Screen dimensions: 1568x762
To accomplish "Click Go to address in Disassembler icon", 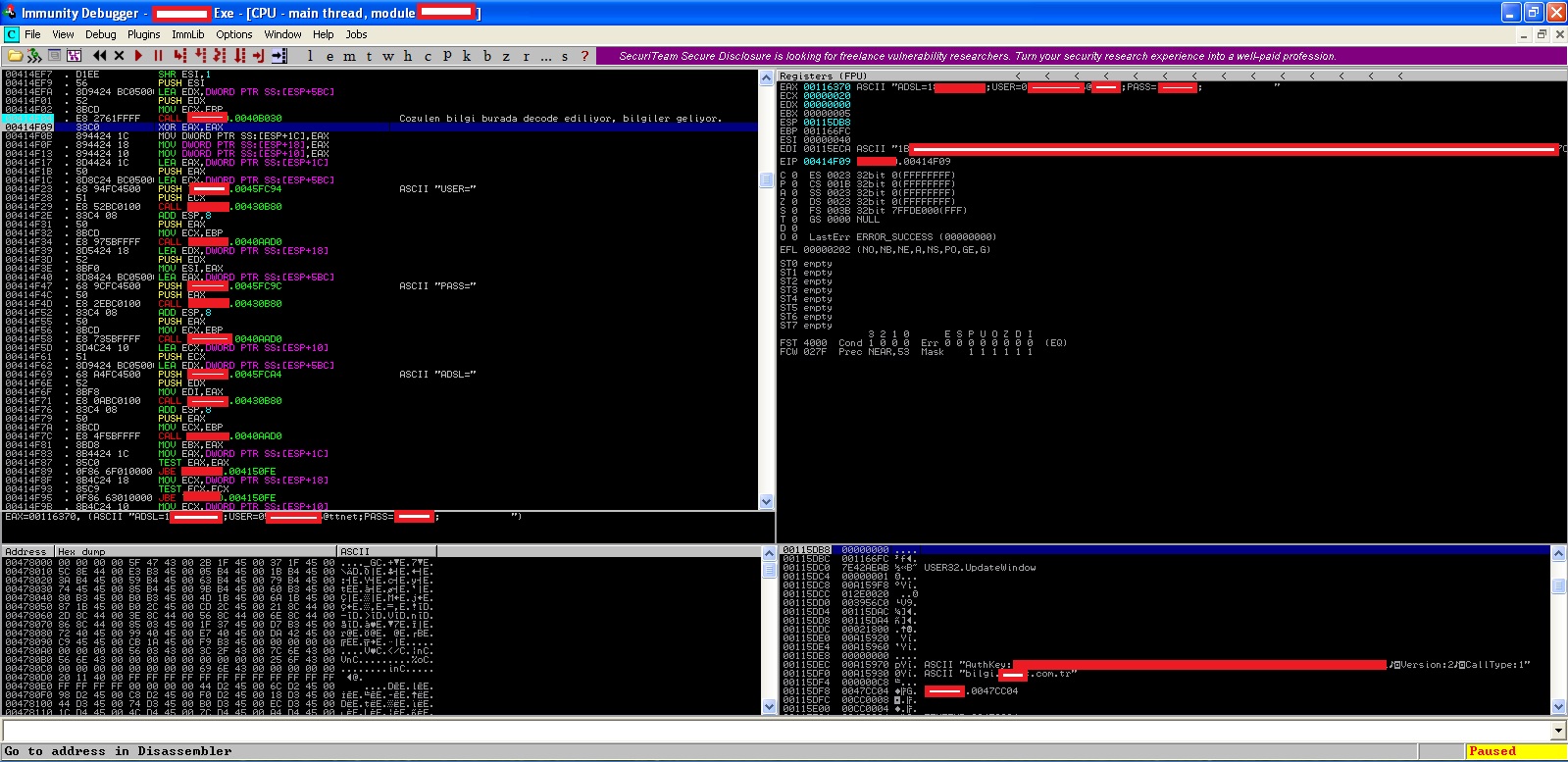I will (279, 56).
